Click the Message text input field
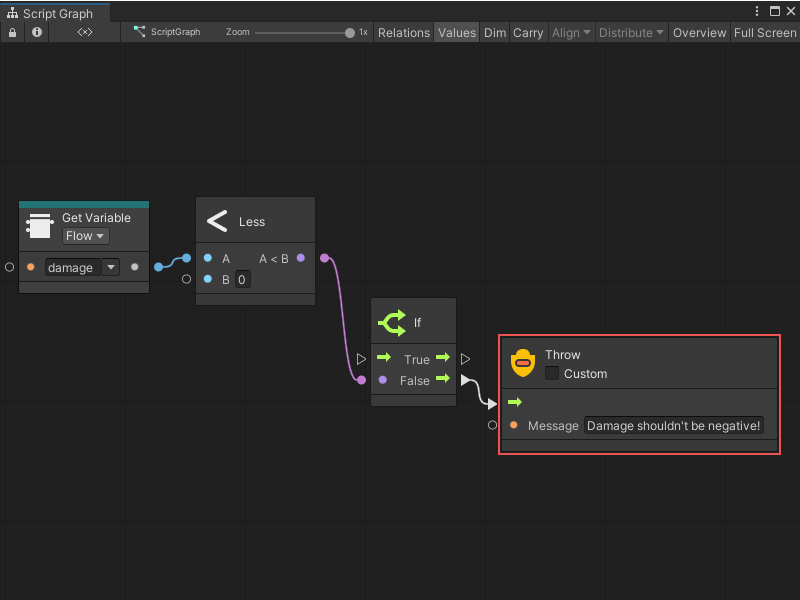The width and height of the screenshot is (800, 600). point(674,425)
